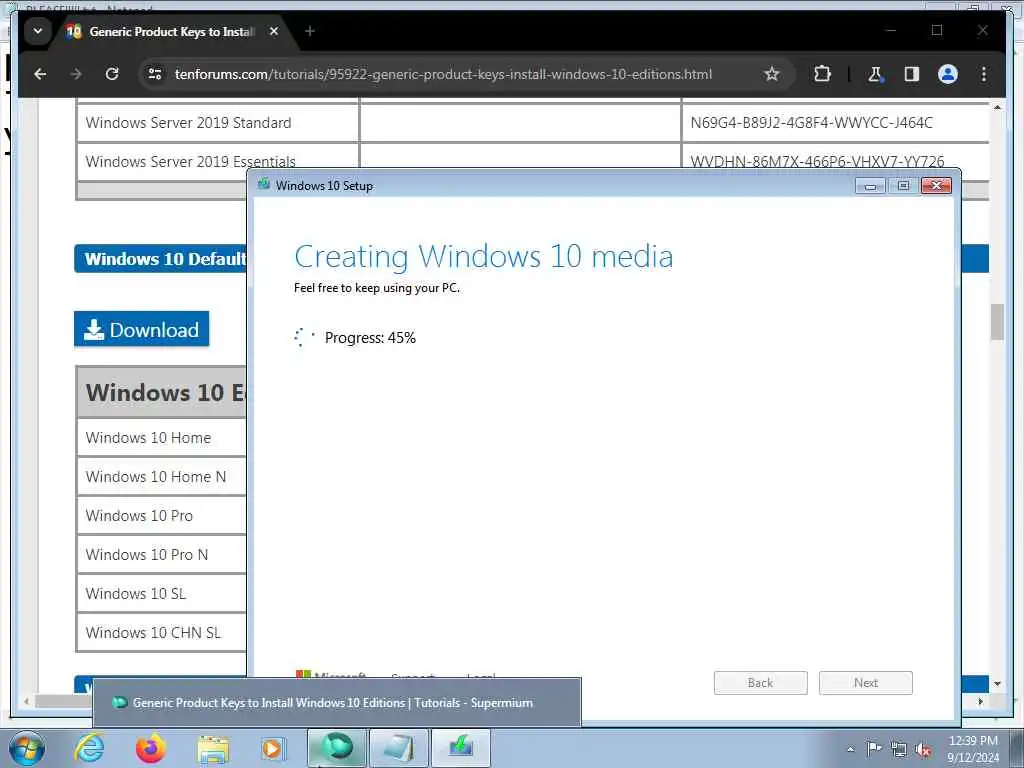1024x768 pixels.
Task: Click the horizontal scrollbar right arrow
Action: 980,701
